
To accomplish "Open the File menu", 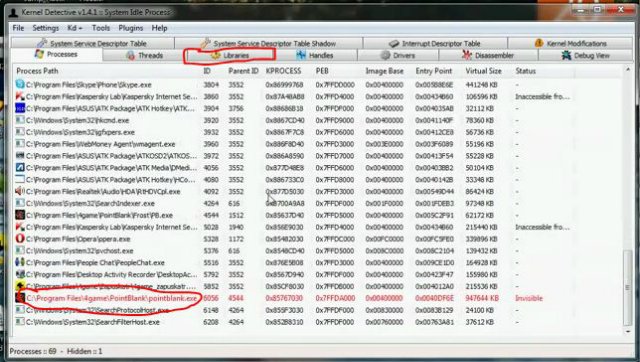I will (x=18, y=28).
